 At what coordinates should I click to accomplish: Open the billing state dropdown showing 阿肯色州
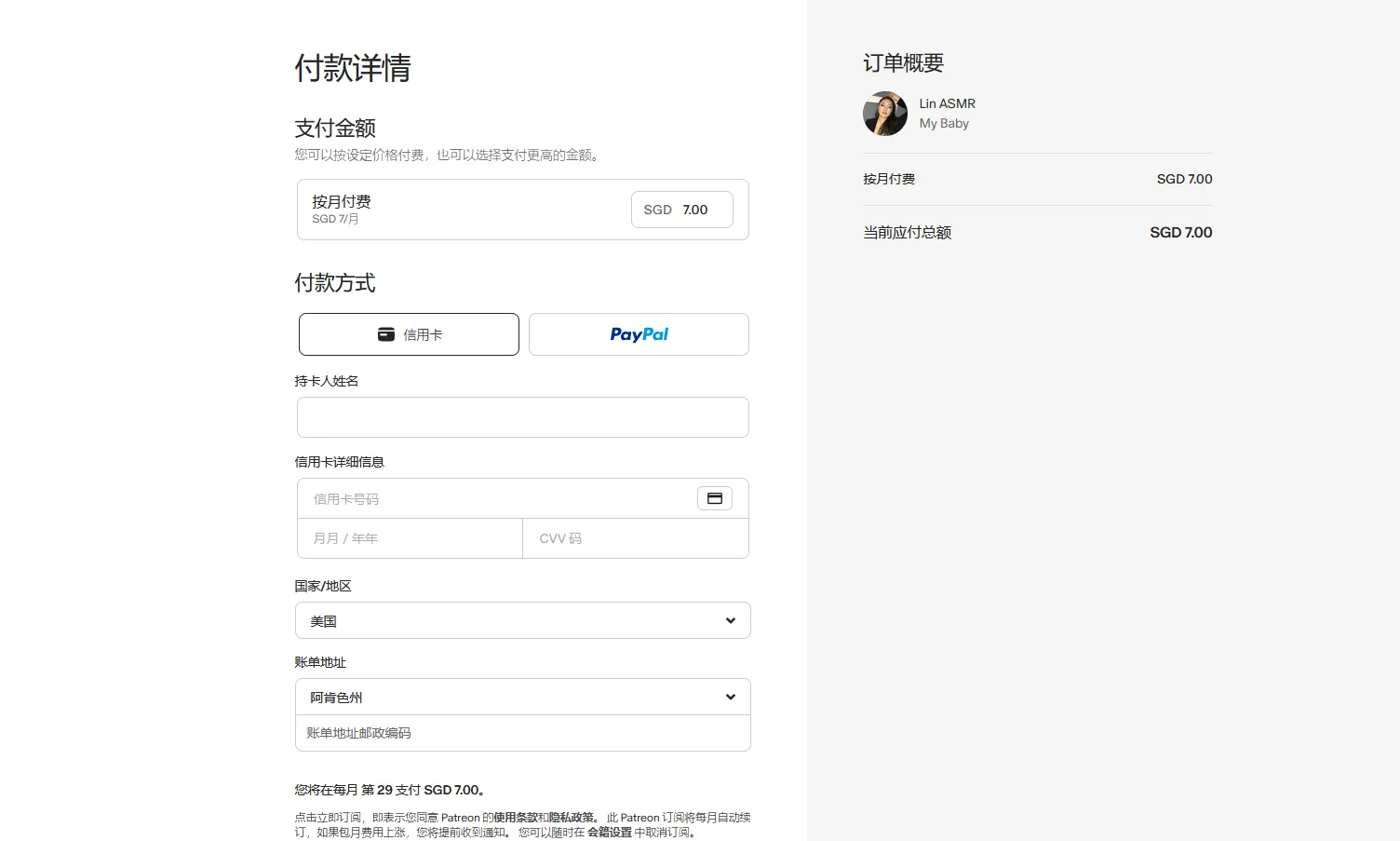pos(521,696)
